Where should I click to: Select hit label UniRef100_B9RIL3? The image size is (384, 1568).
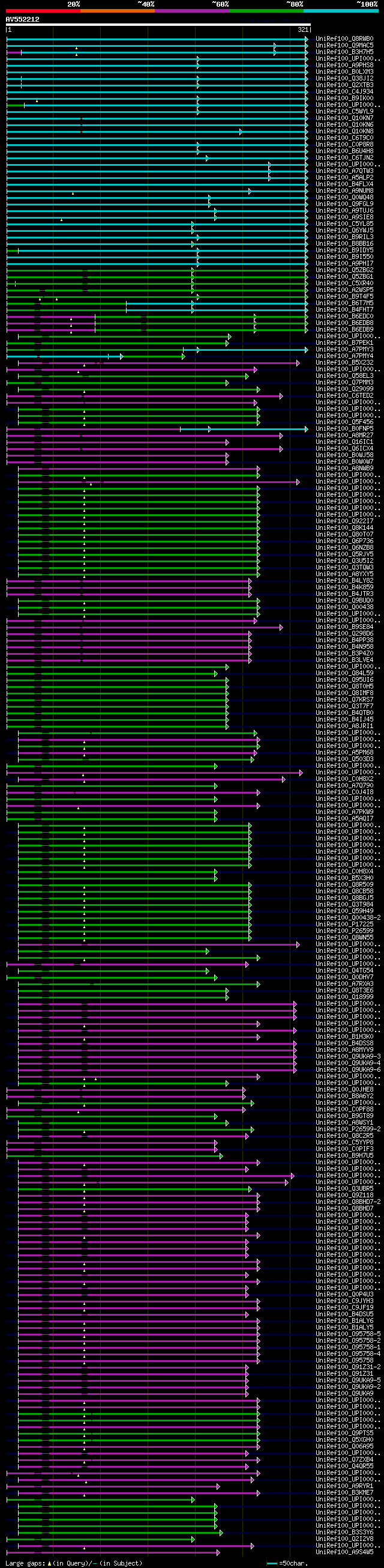[344, 237]
